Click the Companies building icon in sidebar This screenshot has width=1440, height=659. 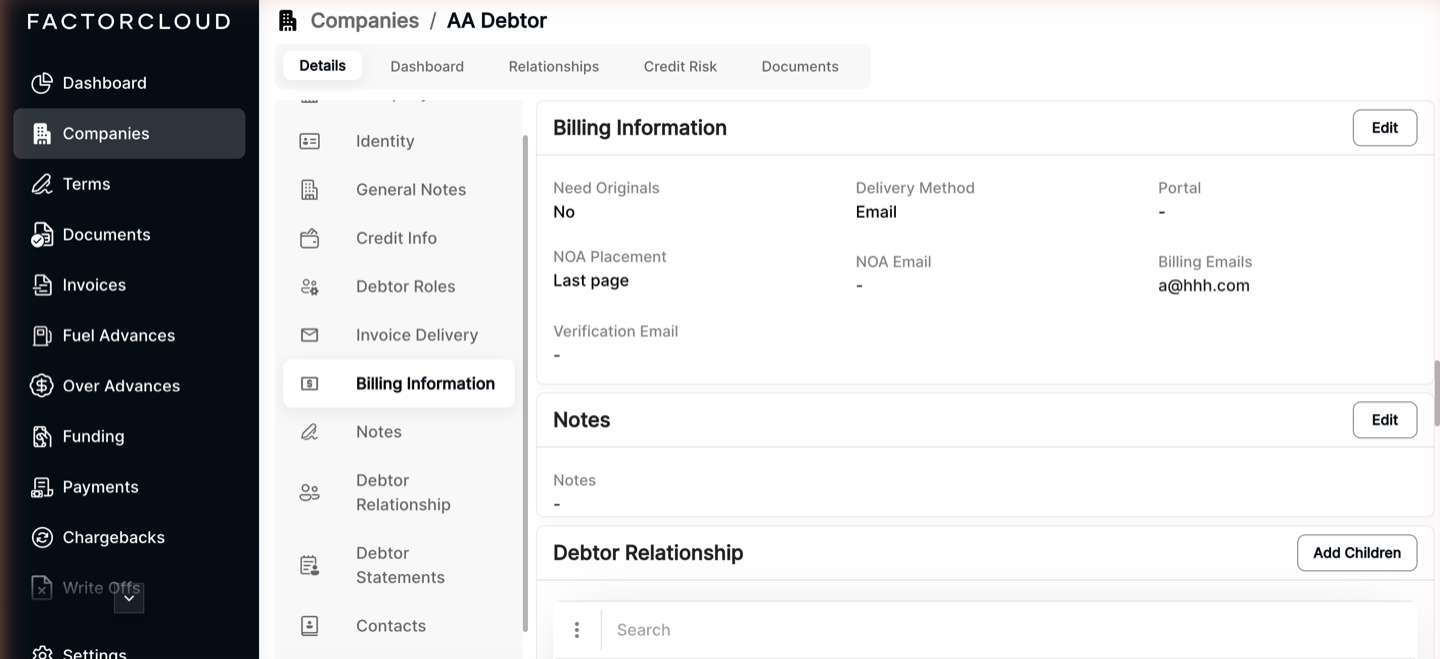[x=42, y=134]
